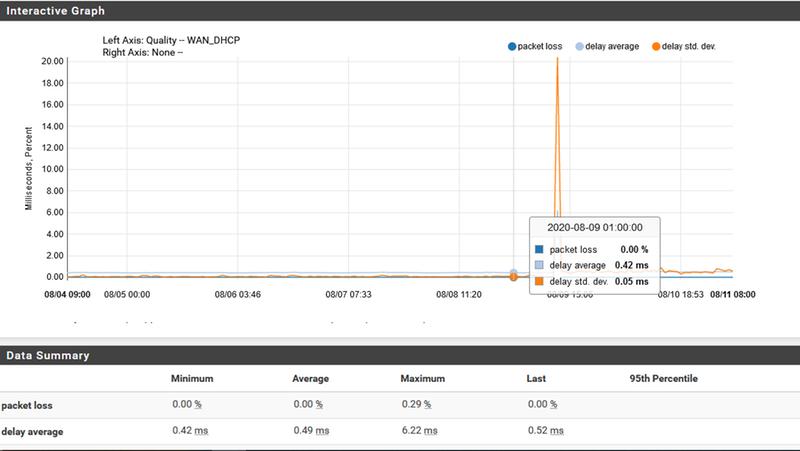Click the Last column header
The height and width of the screenshot is (451, 800).
coord(536,379)
